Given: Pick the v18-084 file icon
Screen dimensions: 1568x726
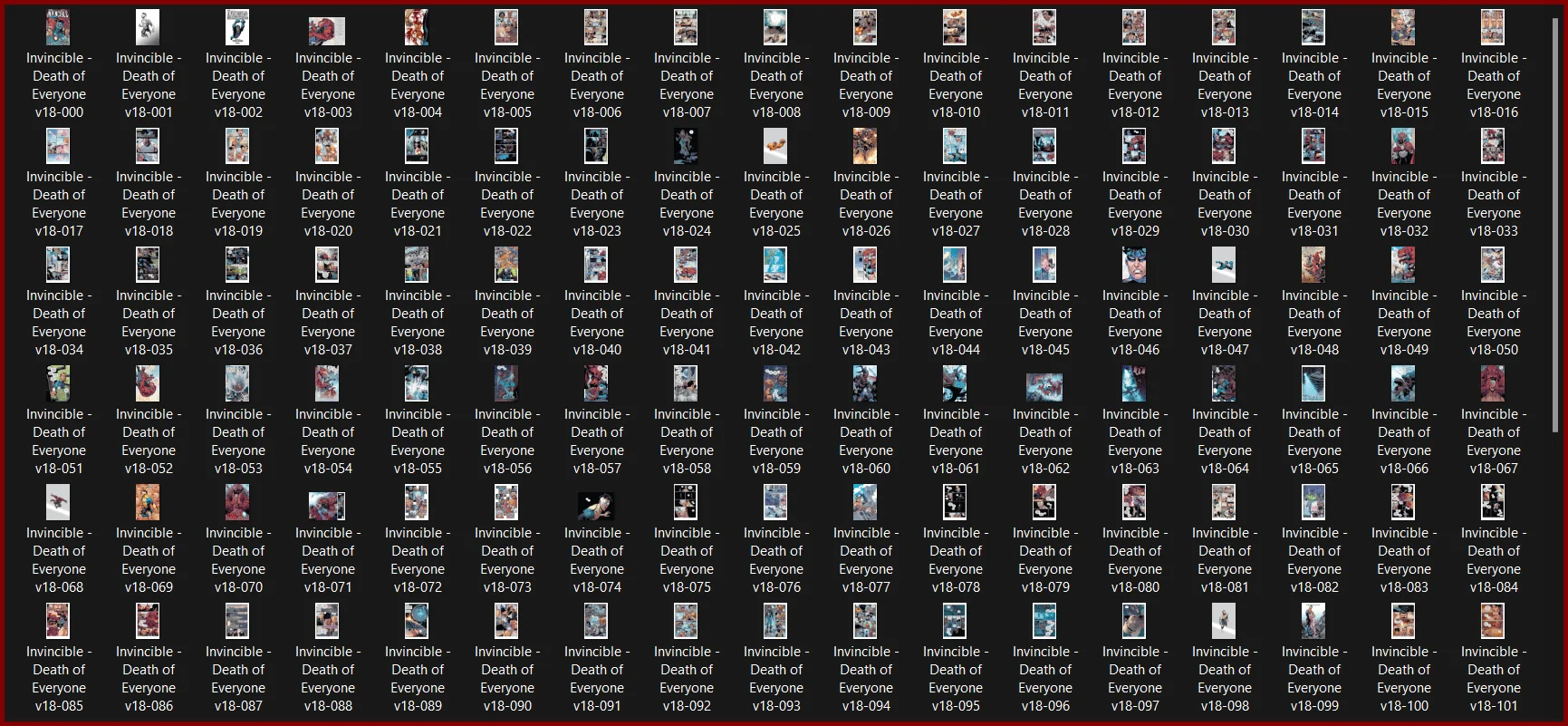Looking at the screenshot, I should tap(1493, 502).
